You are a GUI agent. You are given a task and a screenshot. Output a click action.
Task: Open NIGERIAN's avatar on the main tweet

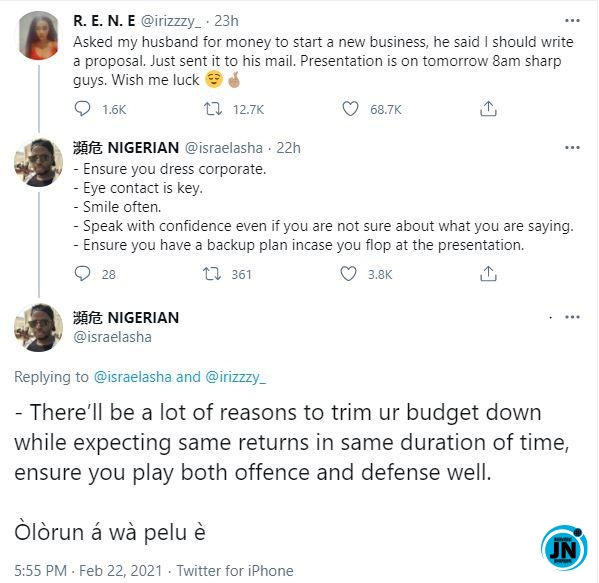coord(39,328)
